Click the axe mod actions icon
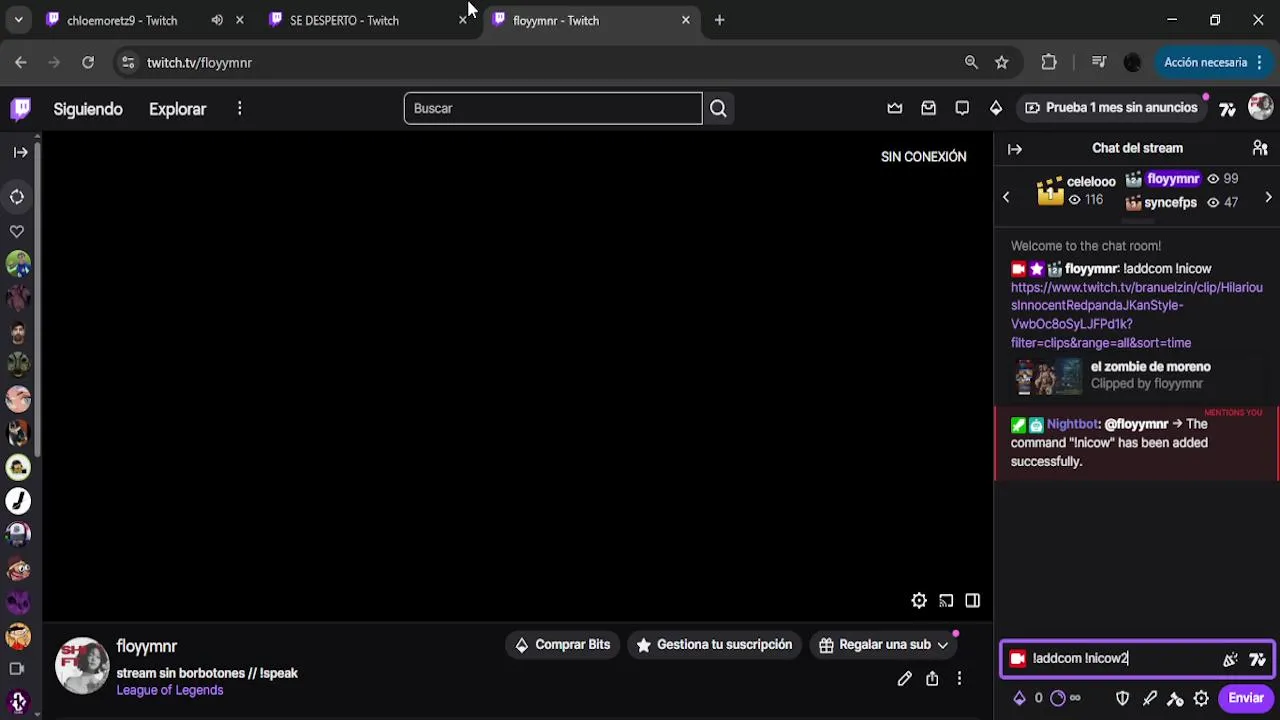1280x720 pixels. (1175, 698)
